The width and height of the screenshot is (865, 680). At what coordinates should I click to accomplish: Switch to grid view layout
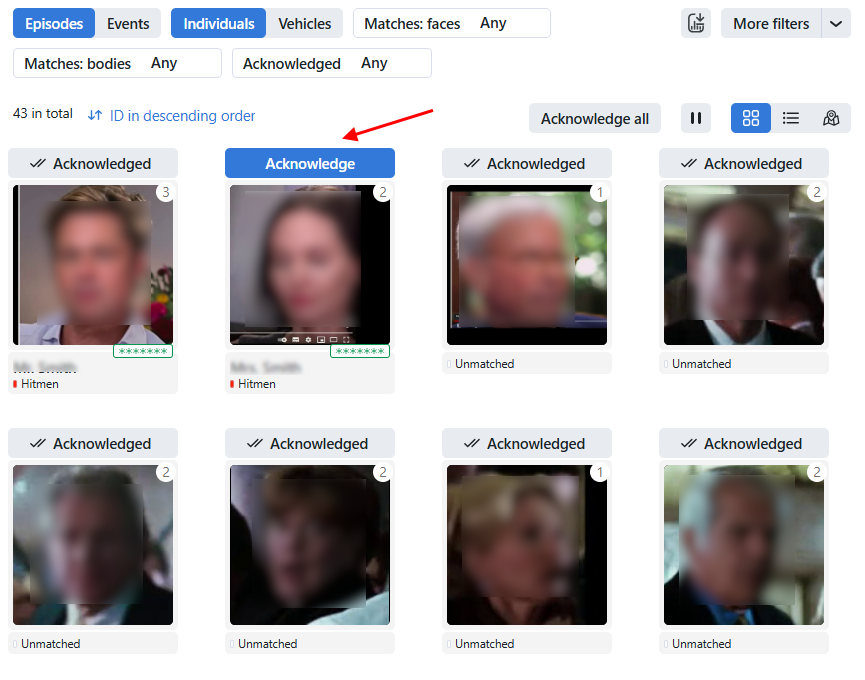[x=751, y=118]
